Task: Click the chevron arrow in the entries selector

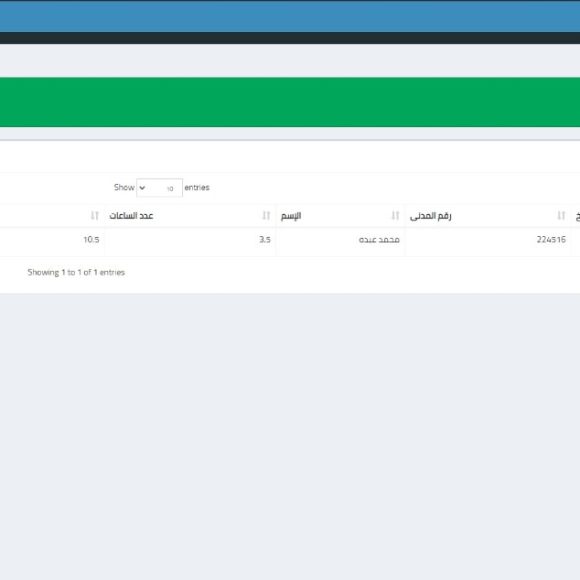Action: (142, 188)
